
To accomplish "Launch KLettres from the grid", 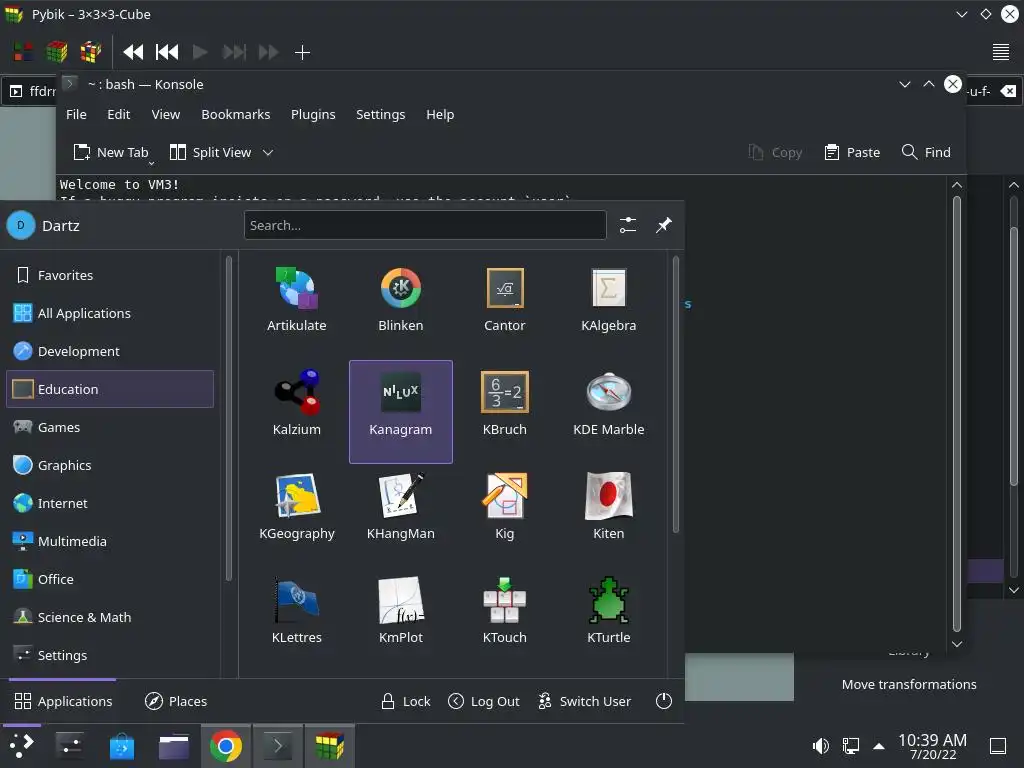I will 296,612.
